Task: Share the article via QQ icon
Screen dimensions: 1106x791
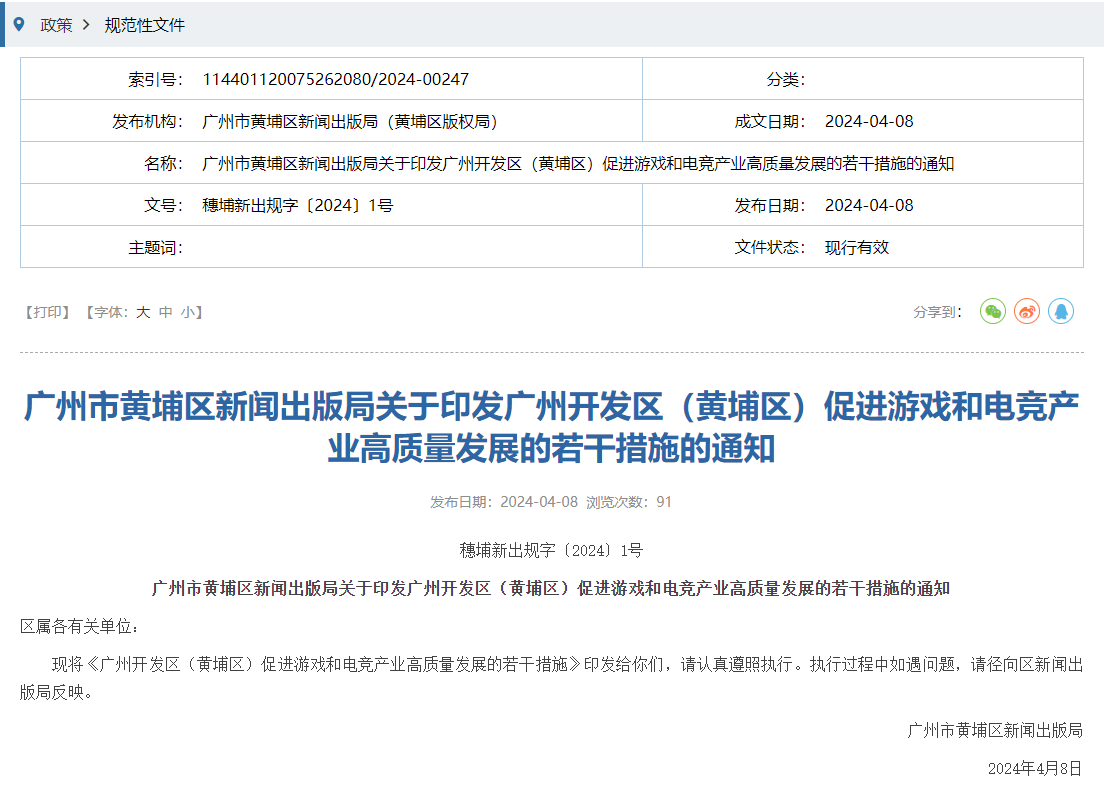Action: pyautogui.click(x=1062, y=311)
